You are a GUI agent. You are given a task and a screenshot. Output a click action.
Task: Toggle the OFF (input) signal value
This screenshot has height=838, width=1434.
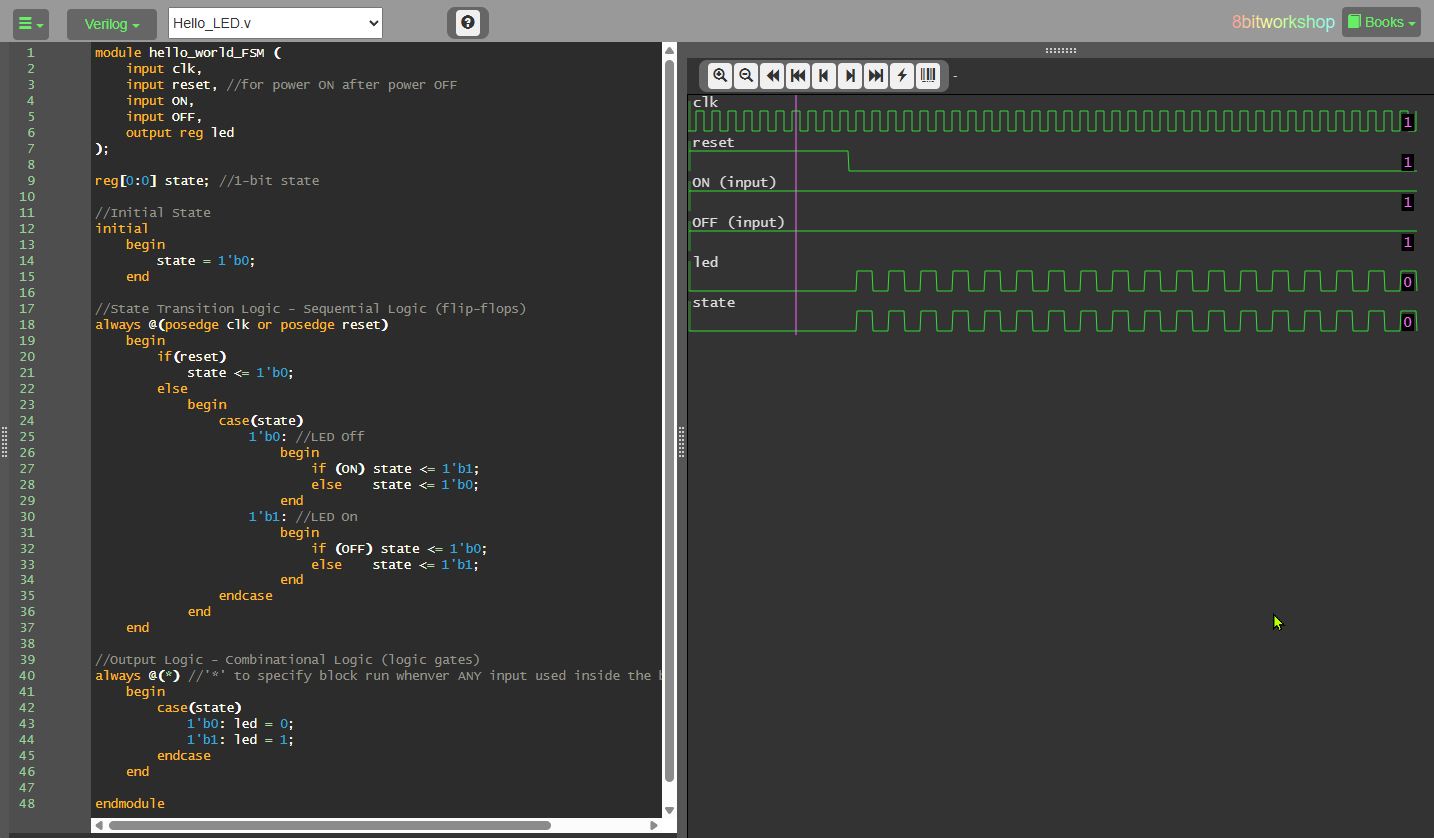[x=1407, y=242]
